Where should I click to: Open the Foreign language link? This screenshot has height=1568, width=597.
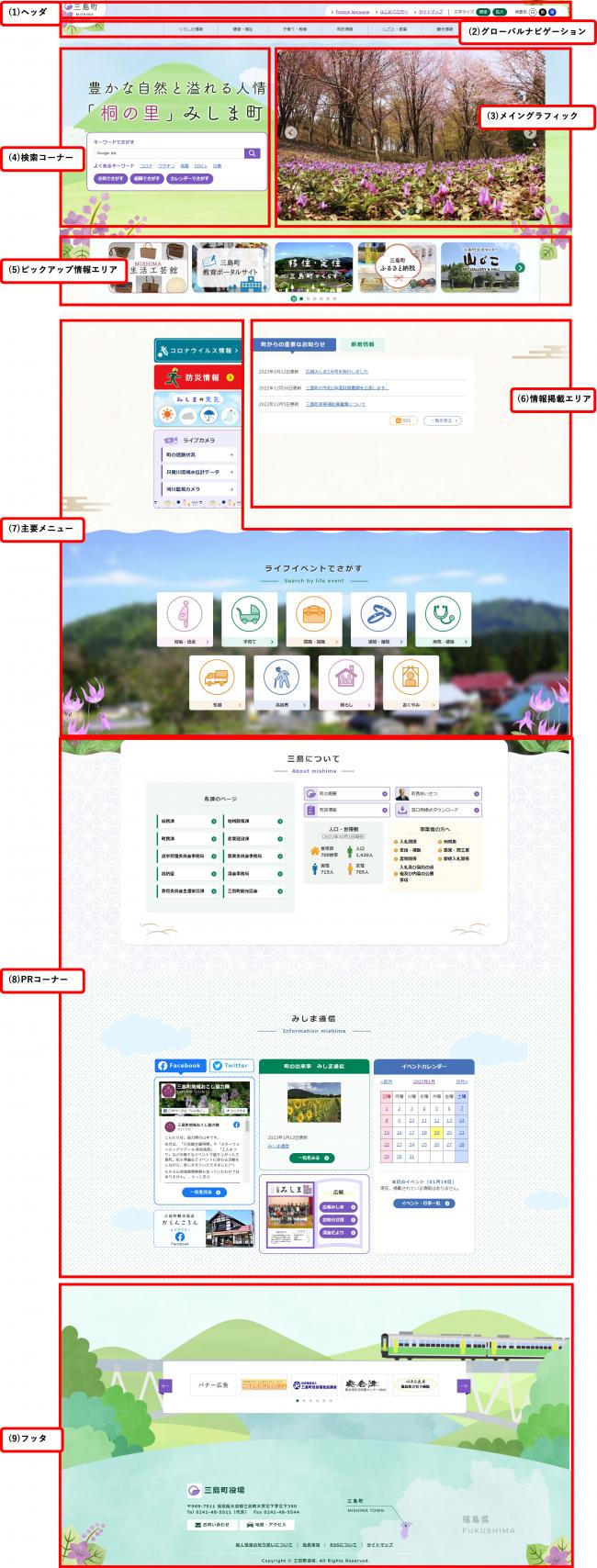click(x=352, y=12)
